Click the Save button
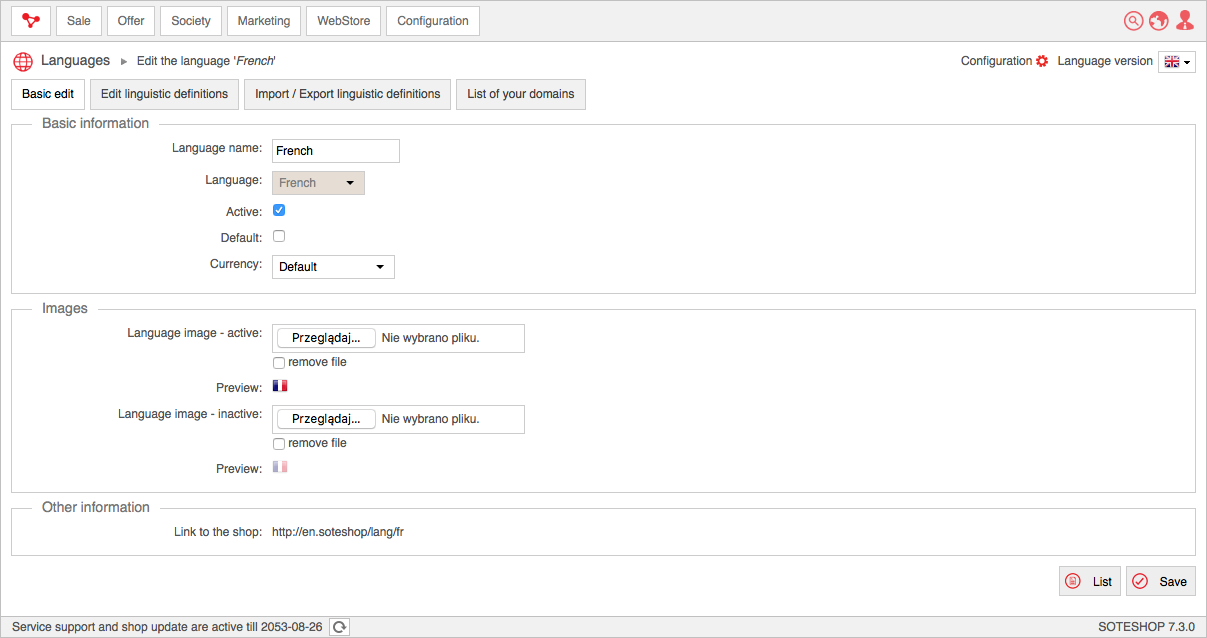This screenshot has height=638, width=1207. 1161,581
